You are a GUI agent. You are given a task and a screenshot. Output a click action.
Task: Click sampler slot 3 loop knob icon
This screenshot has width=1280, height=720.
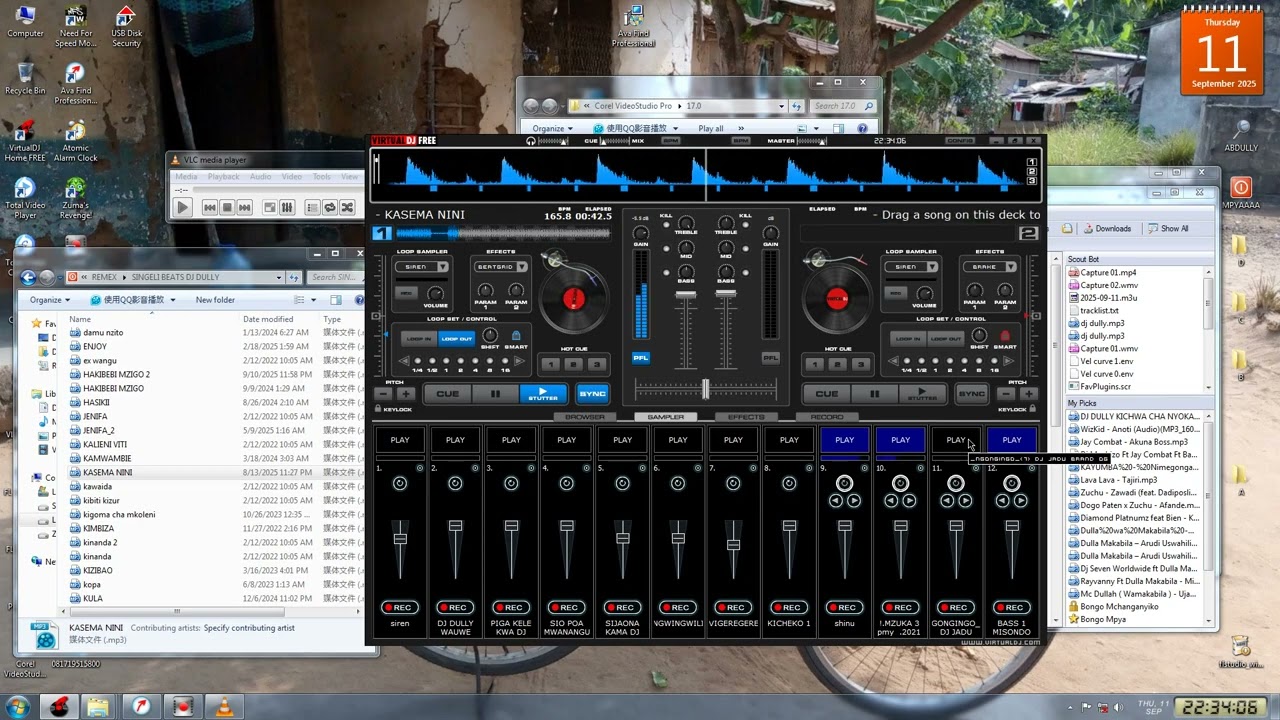[511, 483]
